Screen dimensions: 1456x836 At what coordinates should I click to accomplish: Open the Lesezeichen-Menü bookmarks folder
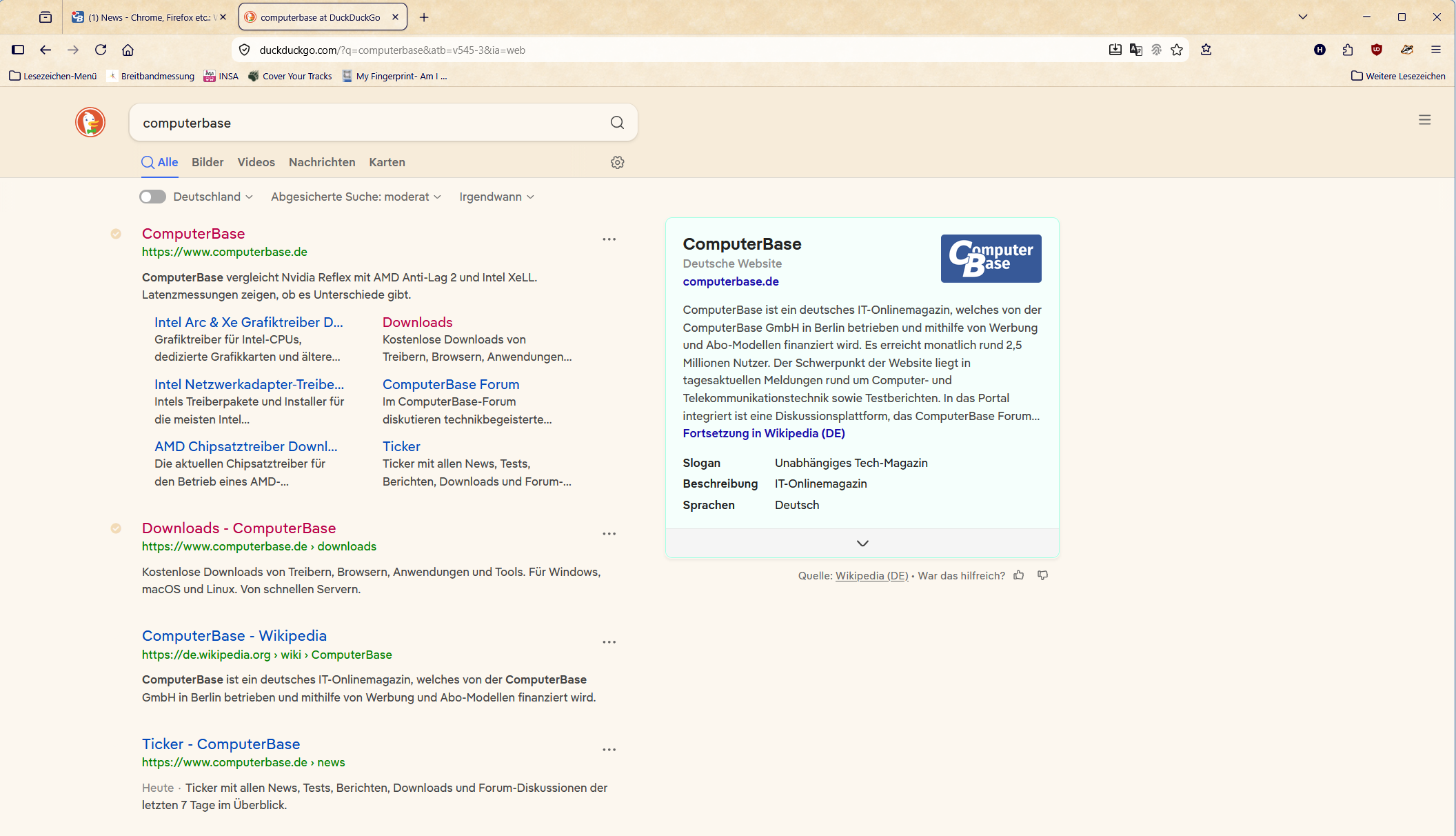click(53, 76)
